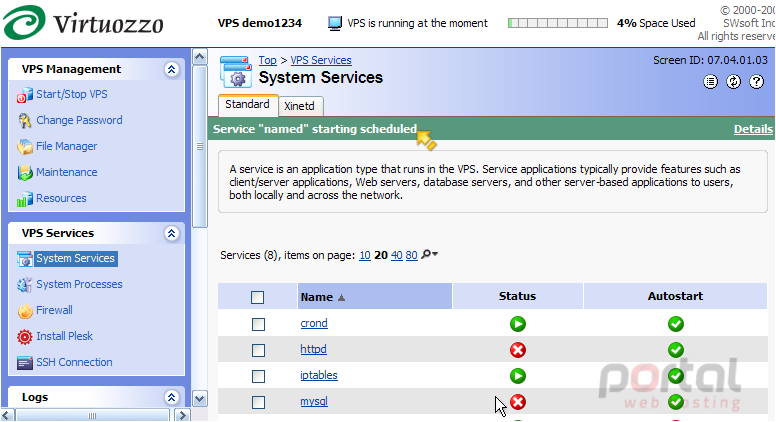Open Details link in status message
The width and height of the screenshot is (776, 422).
click(753, 129)
